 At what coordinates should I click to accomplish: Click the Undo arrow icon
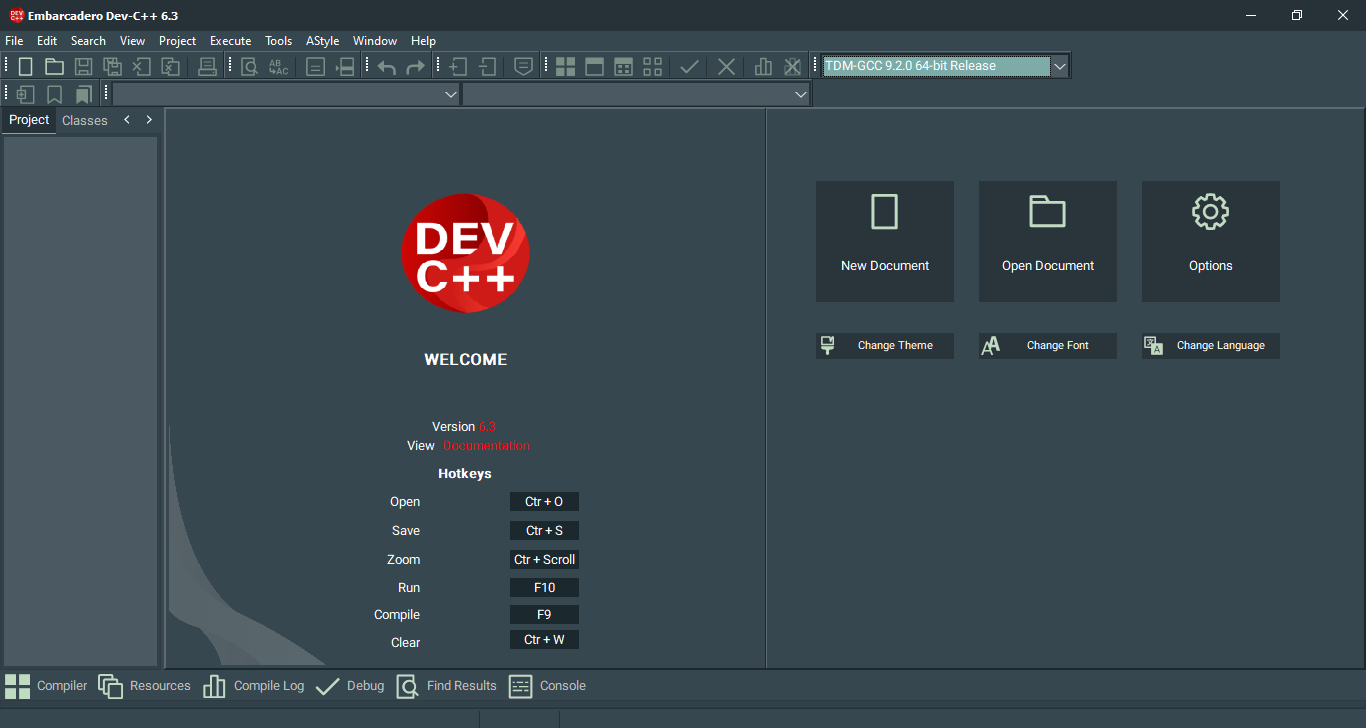pos(387,67)
